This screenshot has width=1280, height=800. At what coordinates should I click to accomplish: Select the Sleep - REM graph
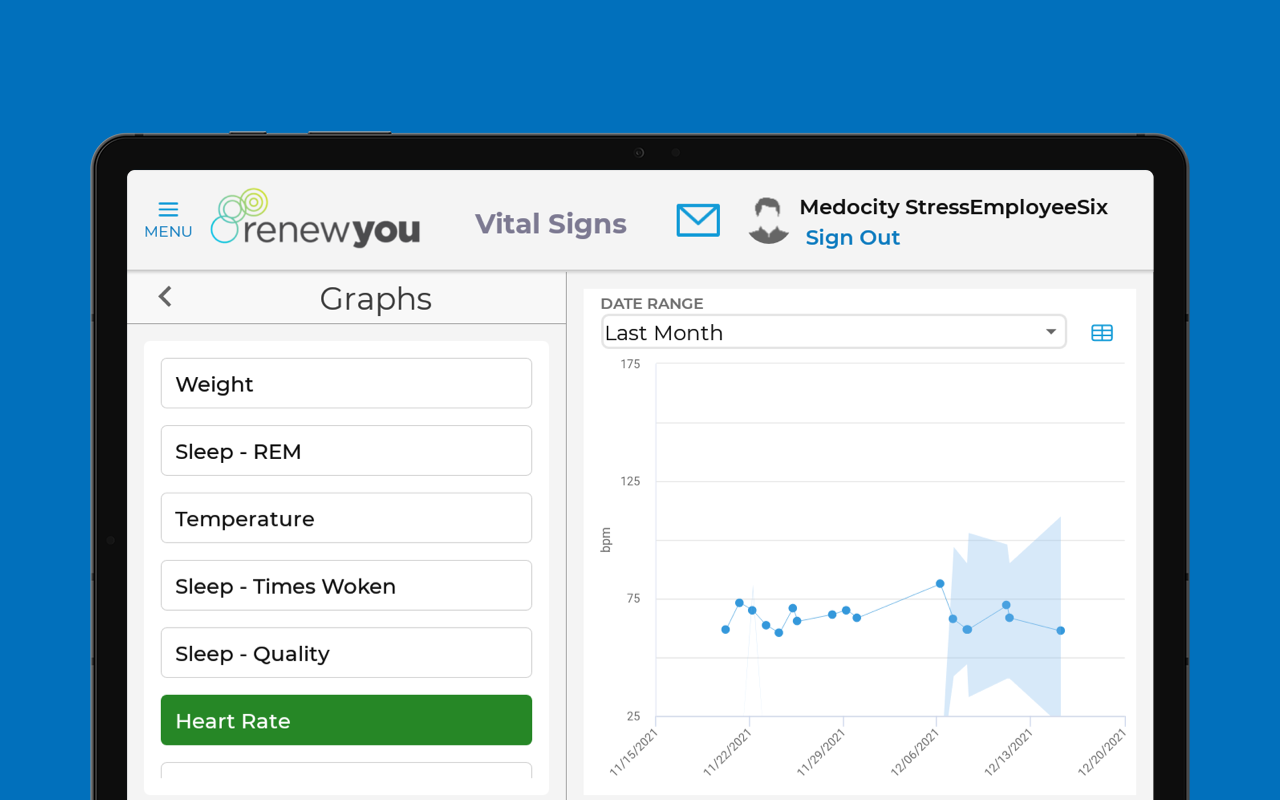[346, 451]
